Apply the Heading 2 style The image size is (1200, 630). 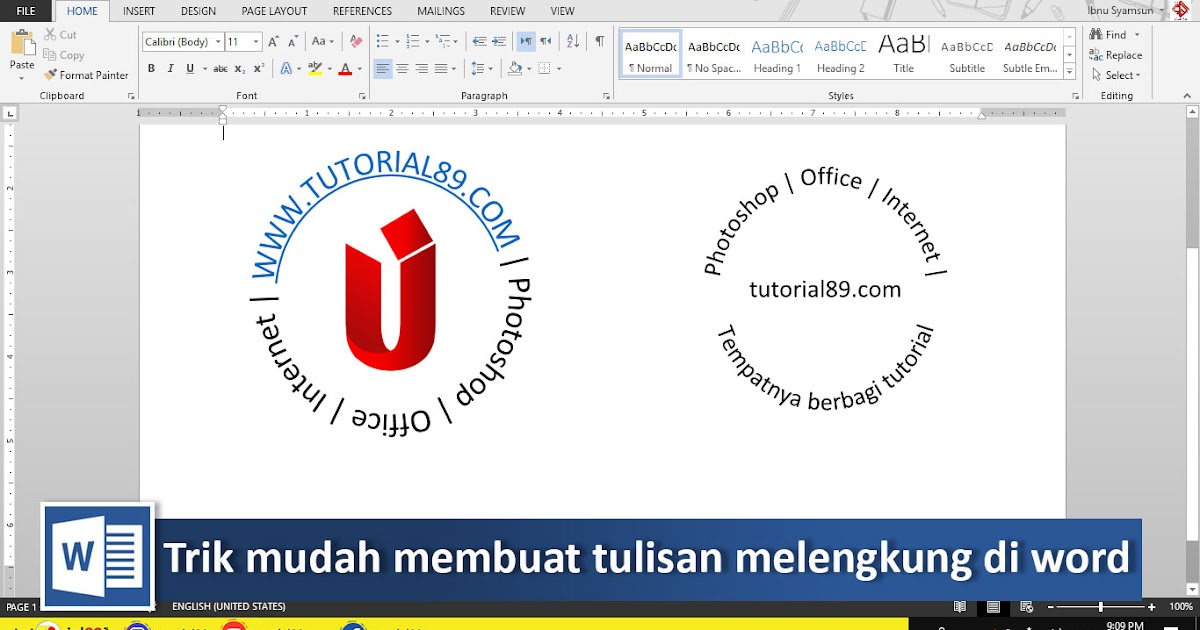(x=840, y=54)
